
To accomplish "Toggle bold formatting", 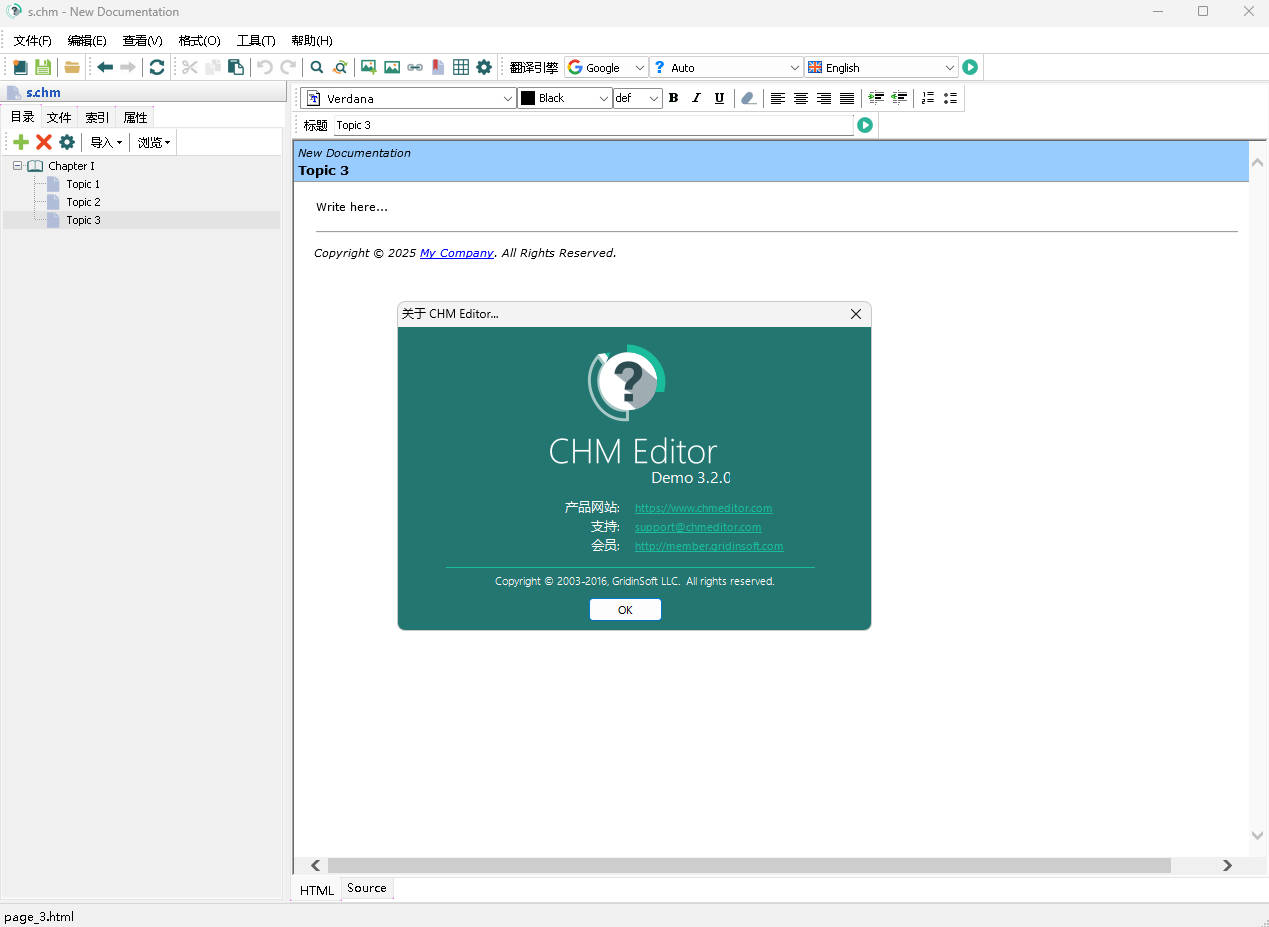I will (673, 98).
